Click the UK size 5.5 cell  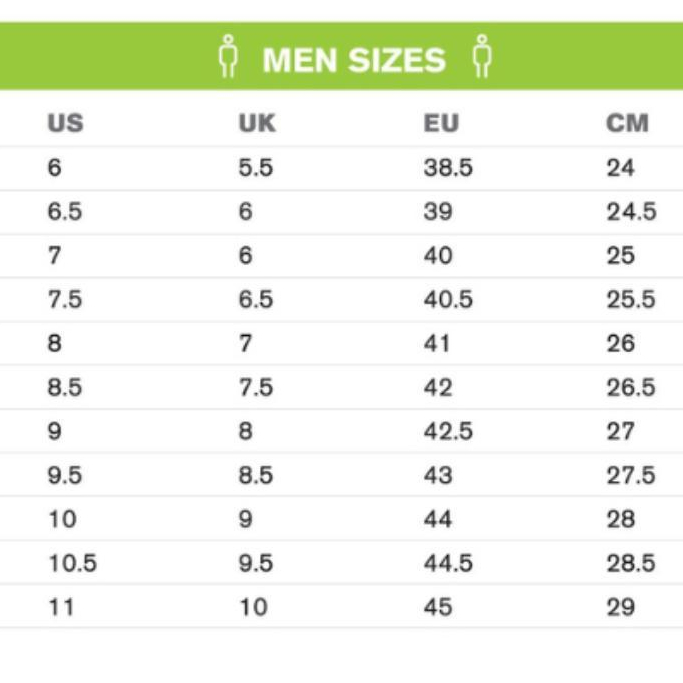point(255,168)
